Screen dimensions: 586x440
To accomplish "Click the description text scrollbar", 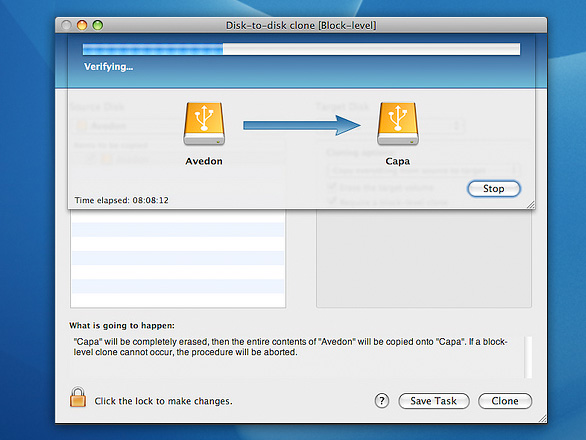I will (528, 357).
